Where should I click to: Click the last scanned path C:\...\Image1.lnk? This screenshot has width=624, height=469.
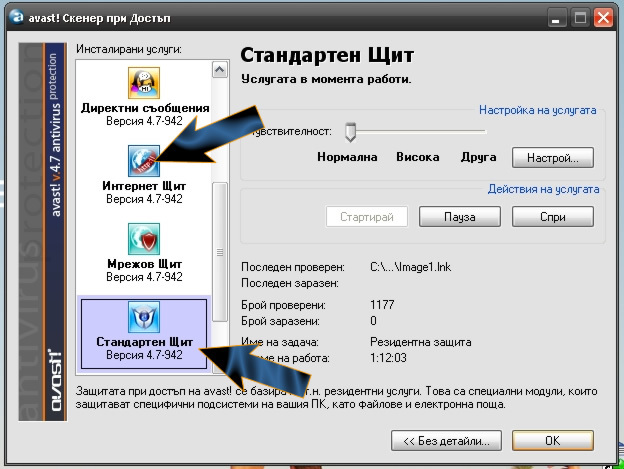(x=411, y=267)
